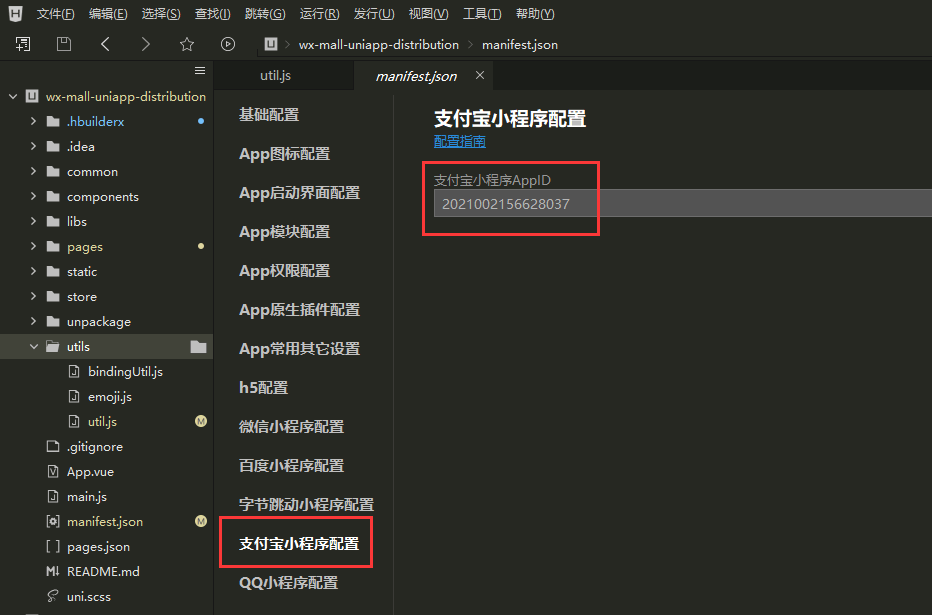The width and height of the screenshot is (932, 615).
Task: Open uni.scss file
Action: click(89, 596)
